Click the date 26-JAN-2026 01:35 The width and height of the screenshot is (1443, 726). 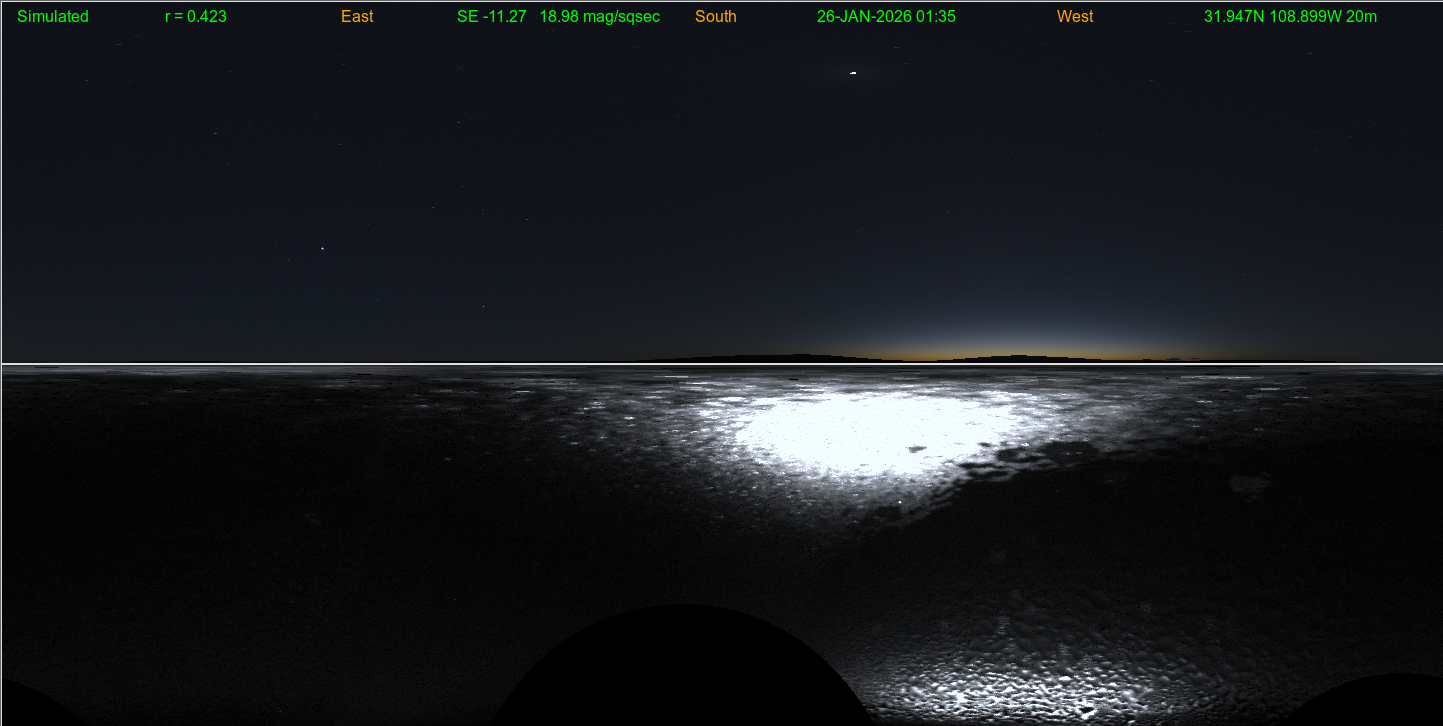[x=886, y=17]
